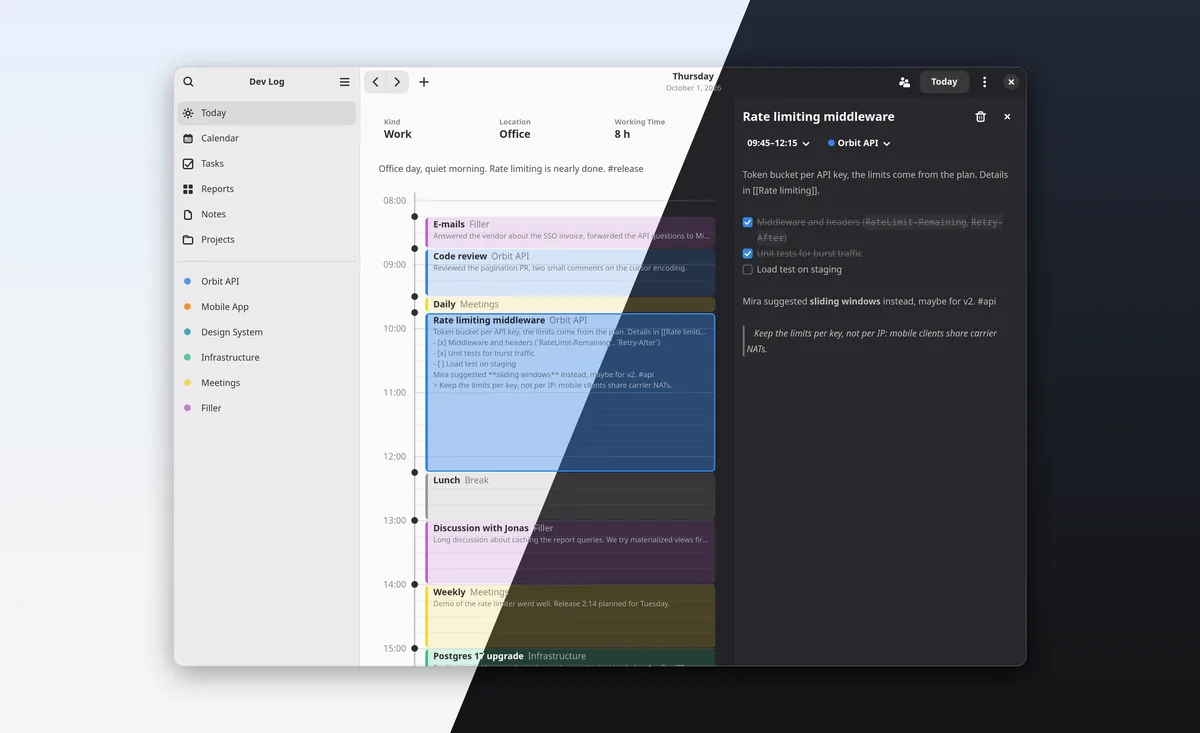Click the sliding windows suggestion line
Image resolution: width=1200 pixels, height=733 pixels.
coord(869,301)
